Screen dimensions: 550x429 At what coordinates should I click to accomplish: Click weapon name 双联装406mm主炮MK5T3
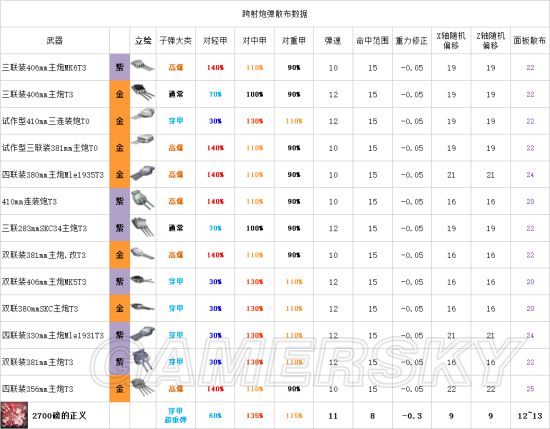coord(44,282)
